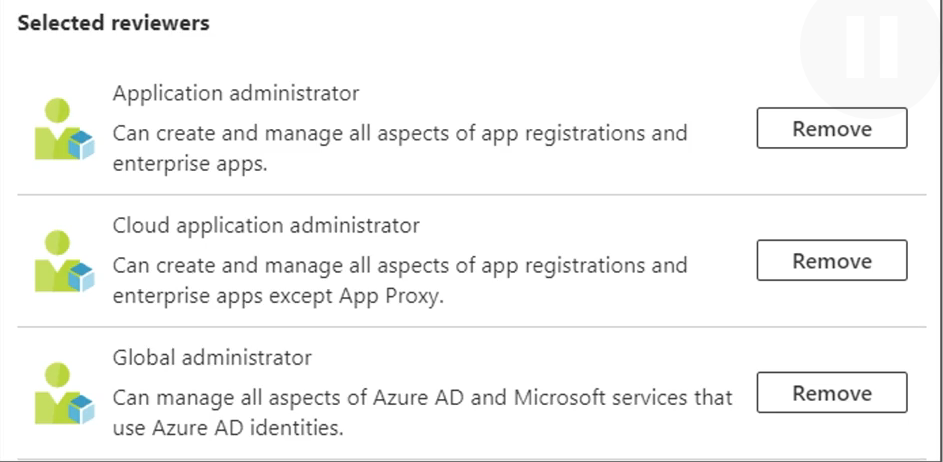Click the "enterprise apps." text line
943x462 pixels.
[190, 164]
